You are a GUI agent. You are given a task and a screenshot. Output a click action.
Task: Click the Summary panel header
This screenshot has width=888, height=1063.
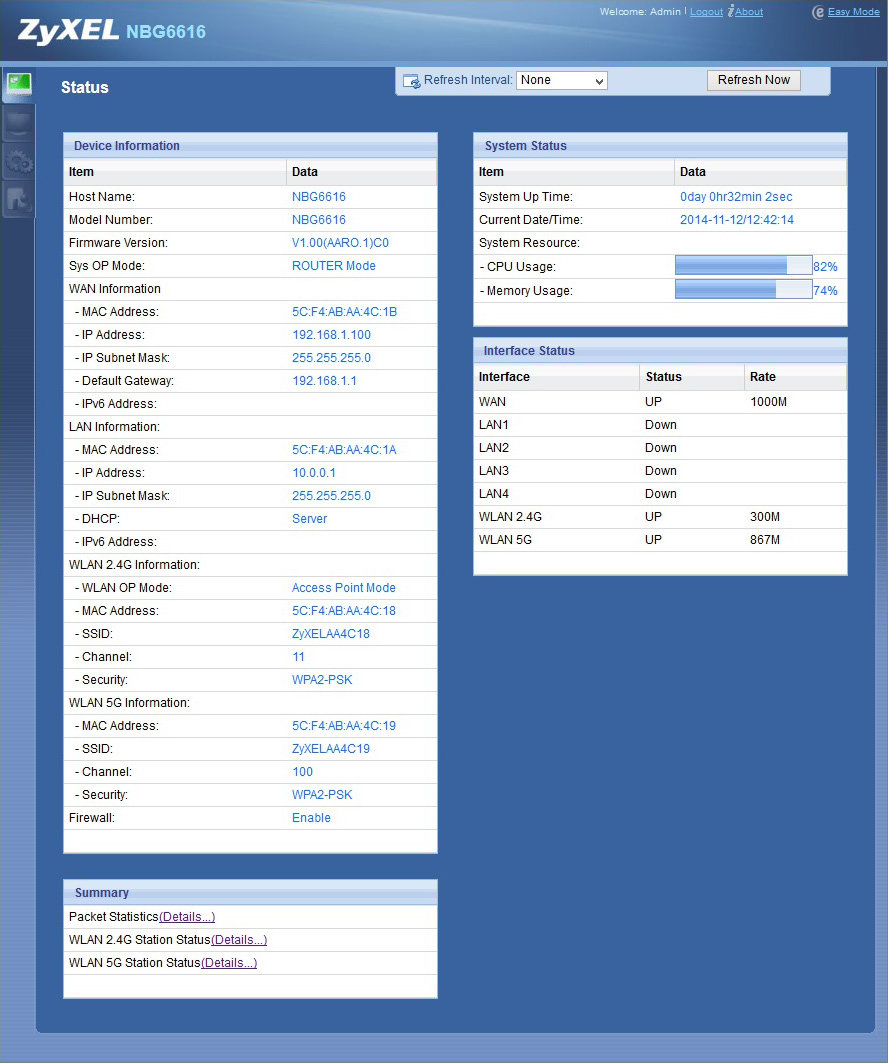(250, 892)
